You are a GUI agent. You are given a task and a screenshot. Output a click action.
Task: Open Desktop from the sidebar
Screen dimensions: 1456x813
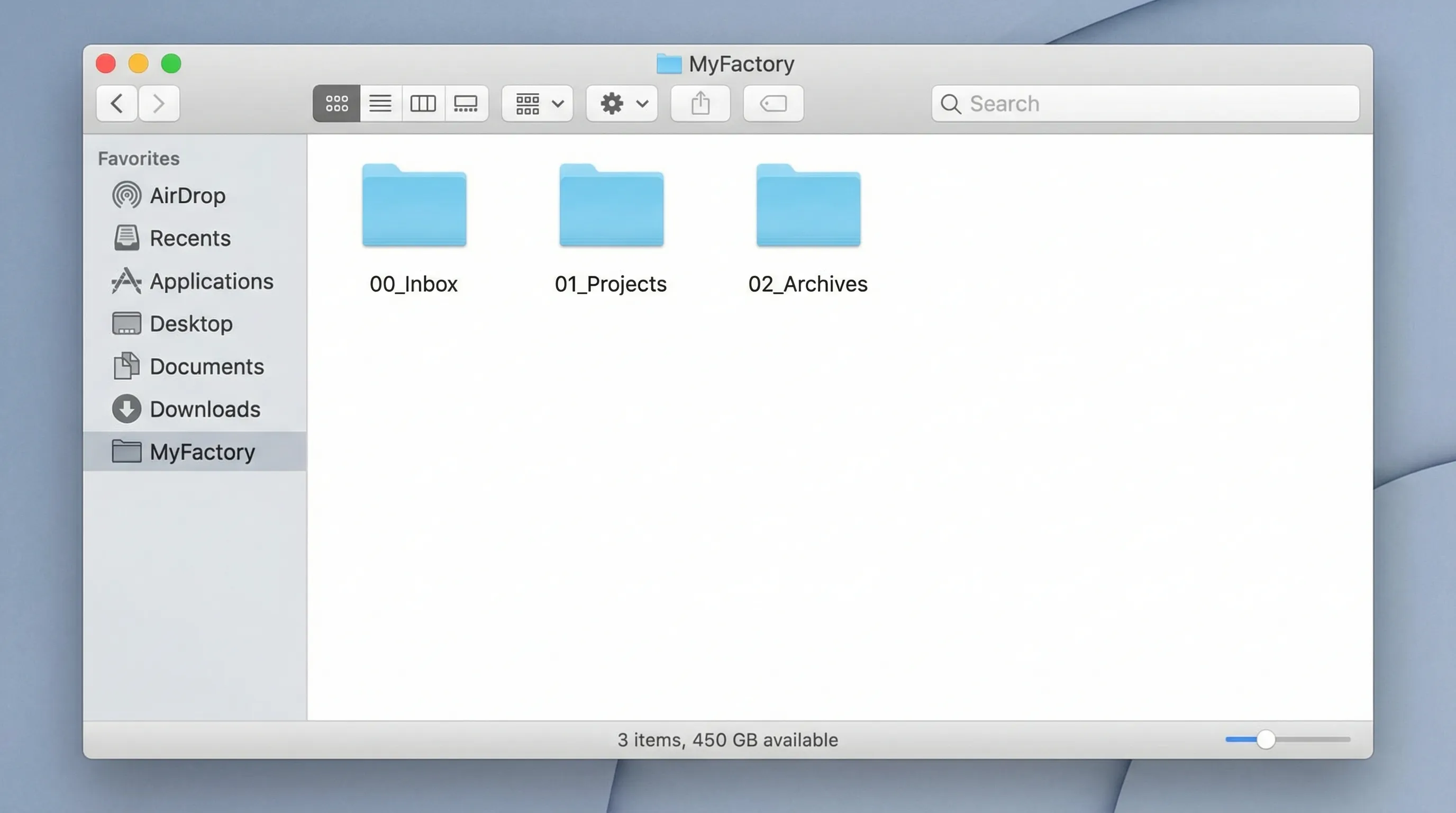(190, 324)
